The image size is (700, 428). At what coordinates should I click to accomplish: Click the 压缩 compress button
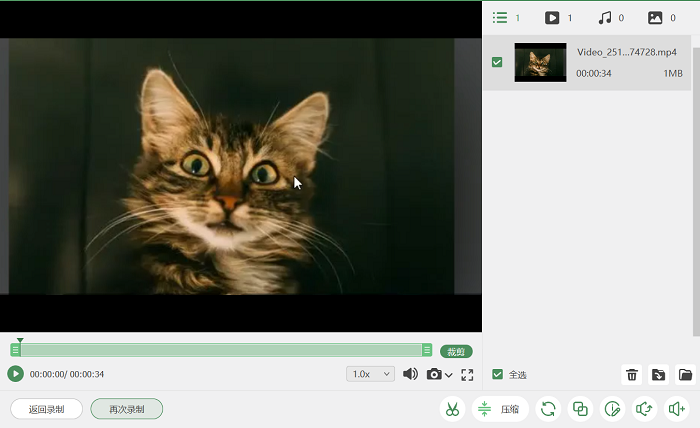pos(500,409)
